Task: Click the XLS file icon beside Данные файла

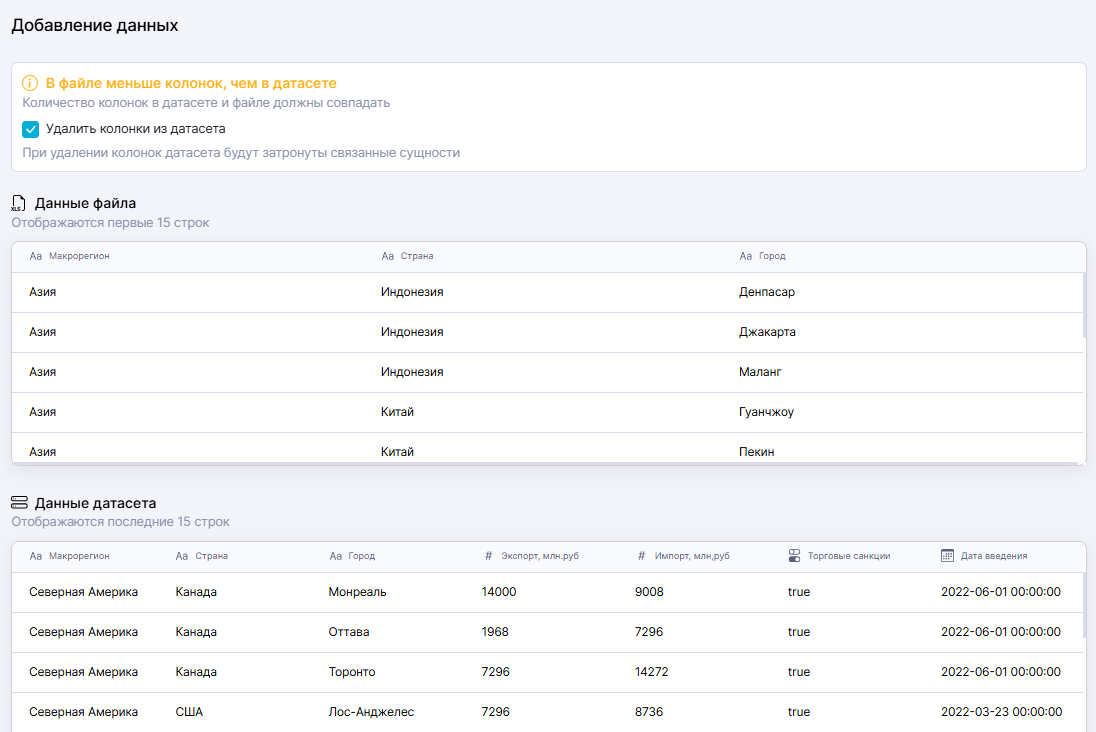Action: 18,203
